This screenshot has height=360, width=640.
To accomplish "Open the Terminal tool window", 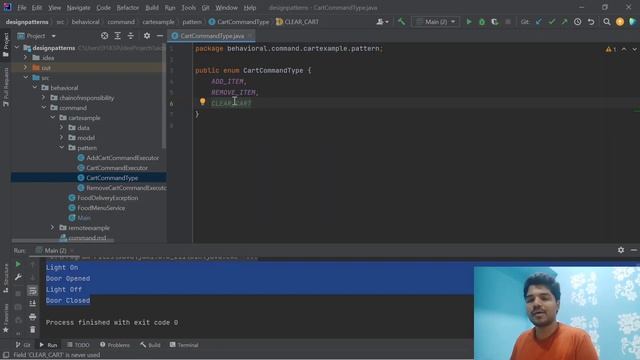I will [184, 345].
